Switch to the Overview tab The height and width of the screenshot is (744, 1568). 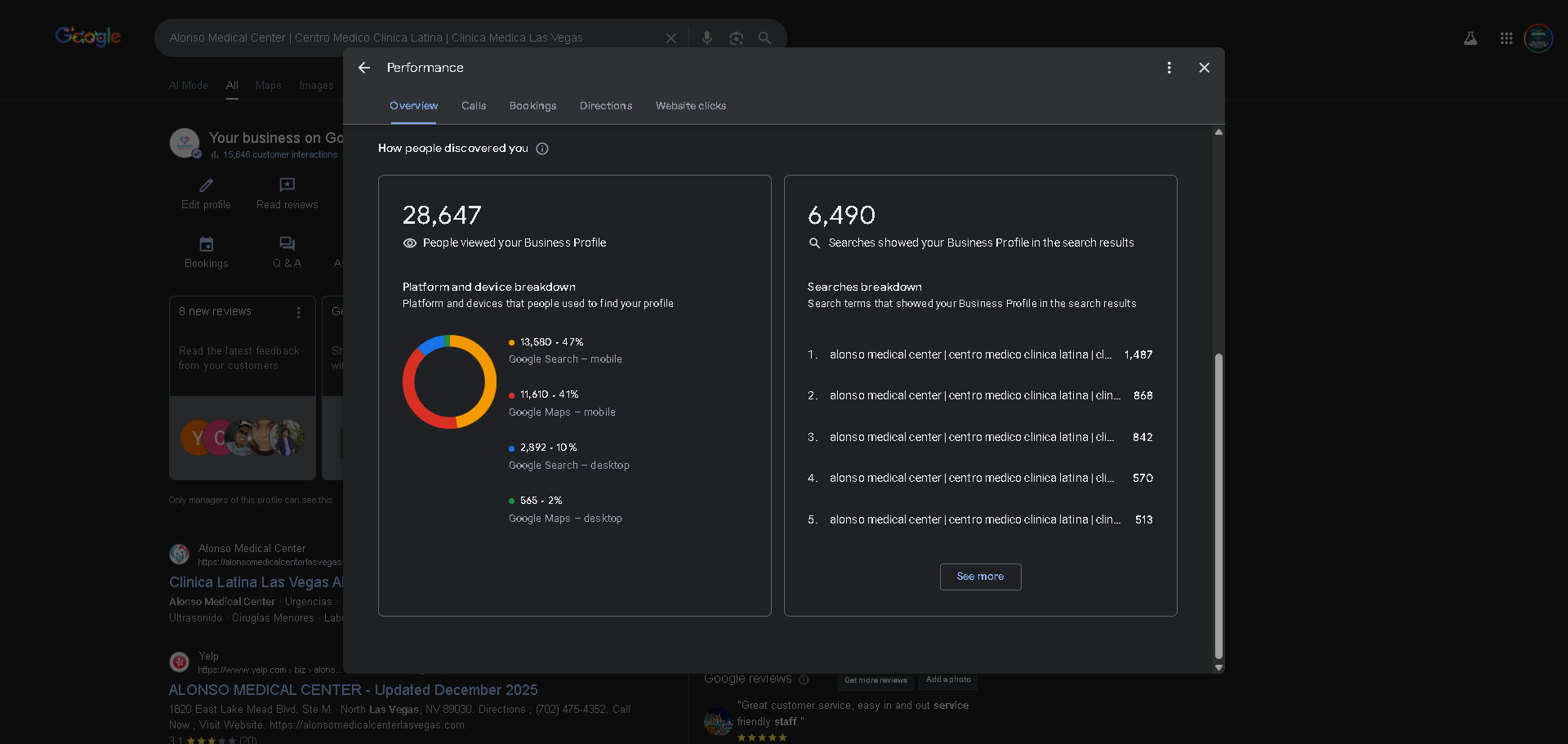[413, 106]
